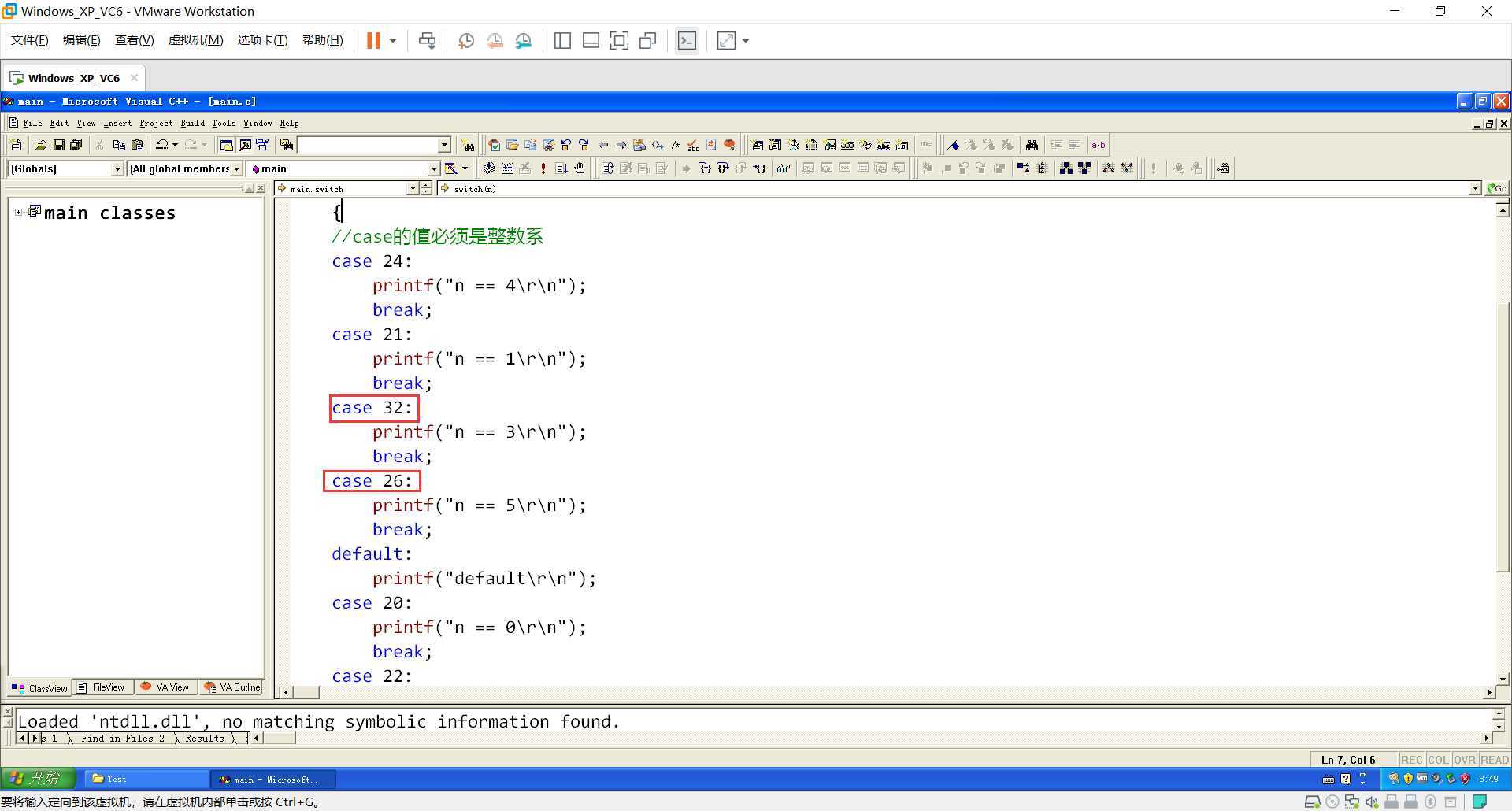Select the Find in Files 2 output tab
The image size is (1512, 811).
(x=123, y=739)
